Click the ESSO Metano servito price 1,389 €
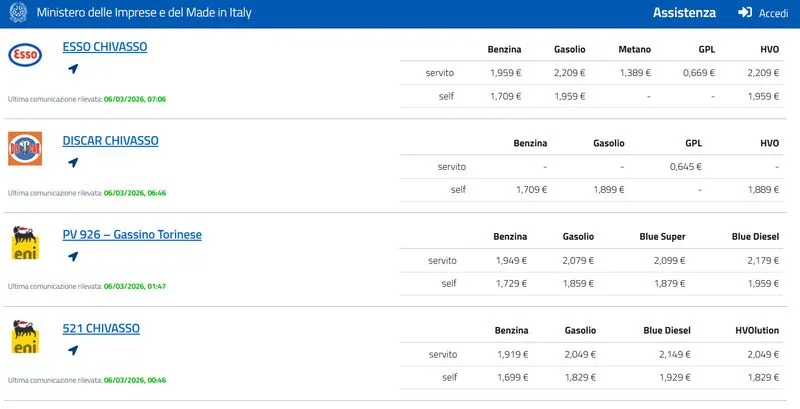This screenshot has width=800, height=409. click(x=633, y=73)
